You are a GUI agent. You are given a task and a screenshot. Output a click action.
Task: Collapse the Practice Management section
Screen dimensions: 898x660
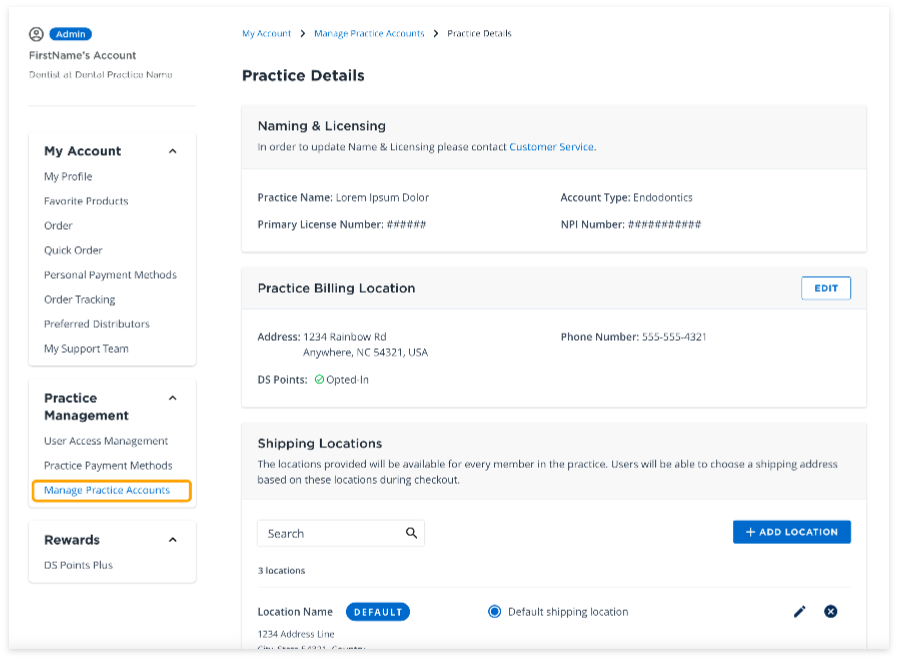click(x=172, y=398)
